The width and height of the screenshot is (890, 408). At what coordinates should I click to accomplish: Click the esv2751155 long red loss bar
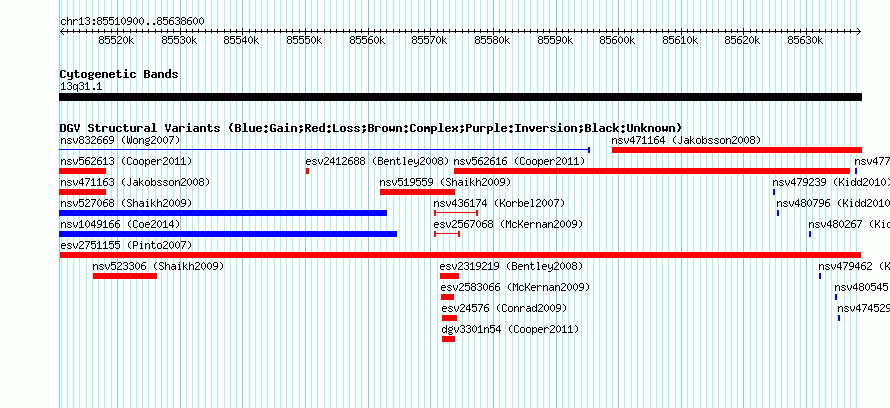coord(460,255)
